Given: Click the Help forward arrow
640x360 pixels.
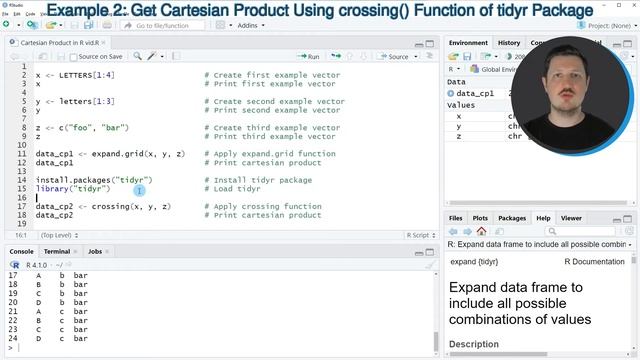Looking at the screenshot, I should click(467, 231).
